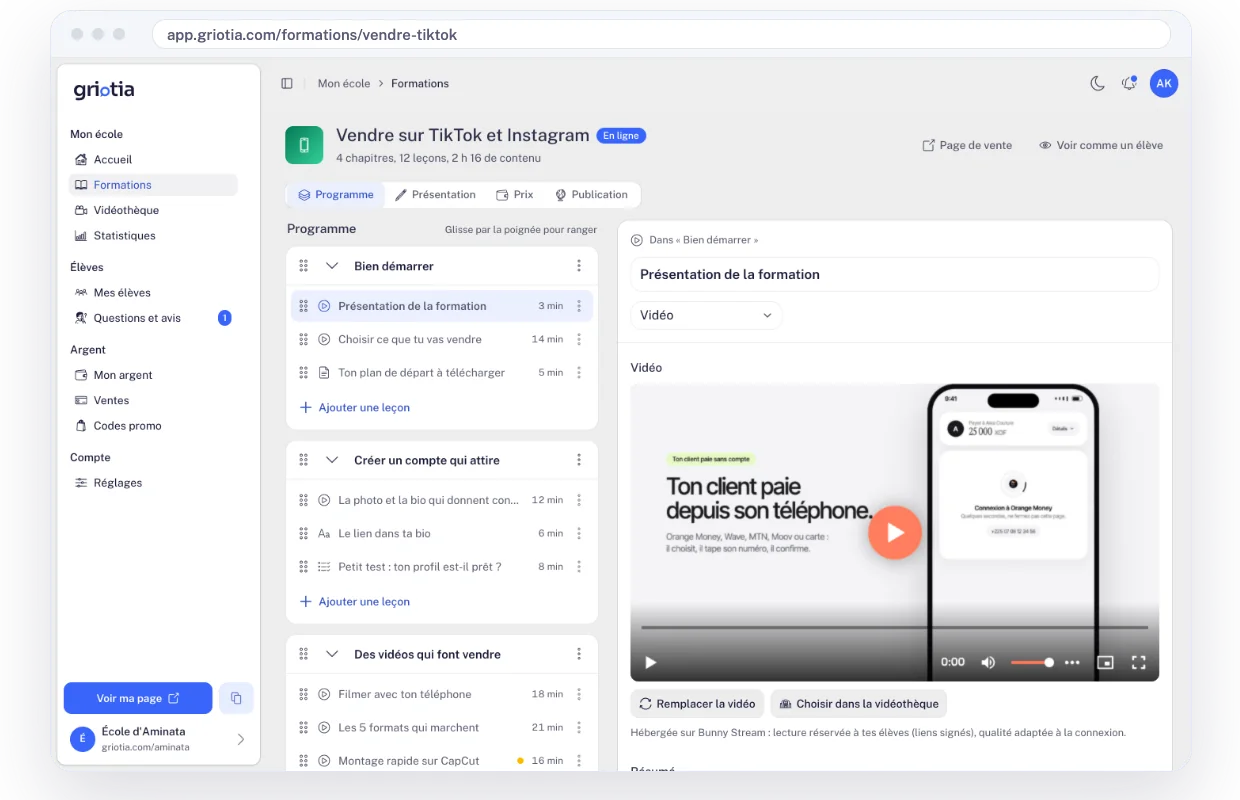Image resolution: width=1240 pixels, height=800 pixels.
Task: Switch to the Présentation tab
Action: (435, 195)
